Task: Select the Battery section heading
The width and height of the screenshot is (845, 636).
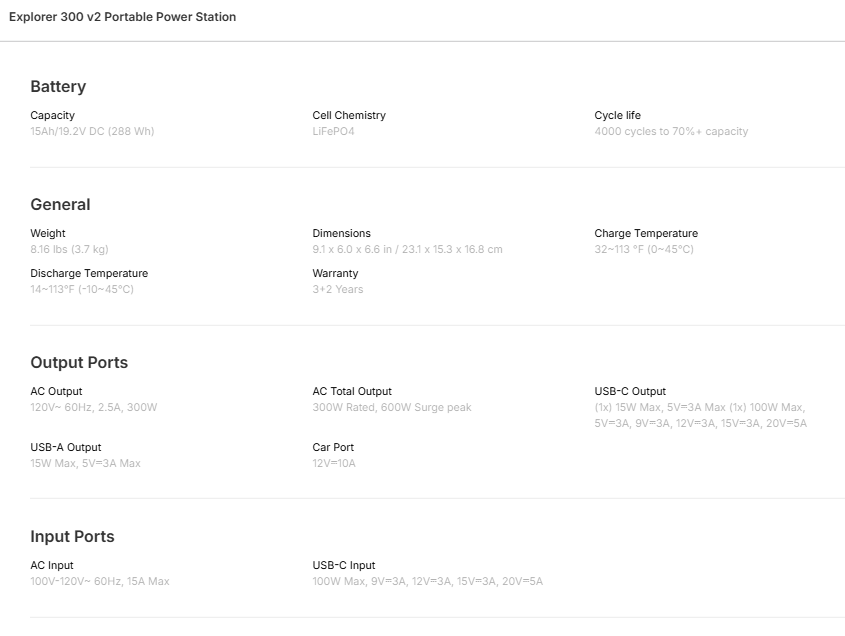Action: pyautogui.click(x=58, y=87)
